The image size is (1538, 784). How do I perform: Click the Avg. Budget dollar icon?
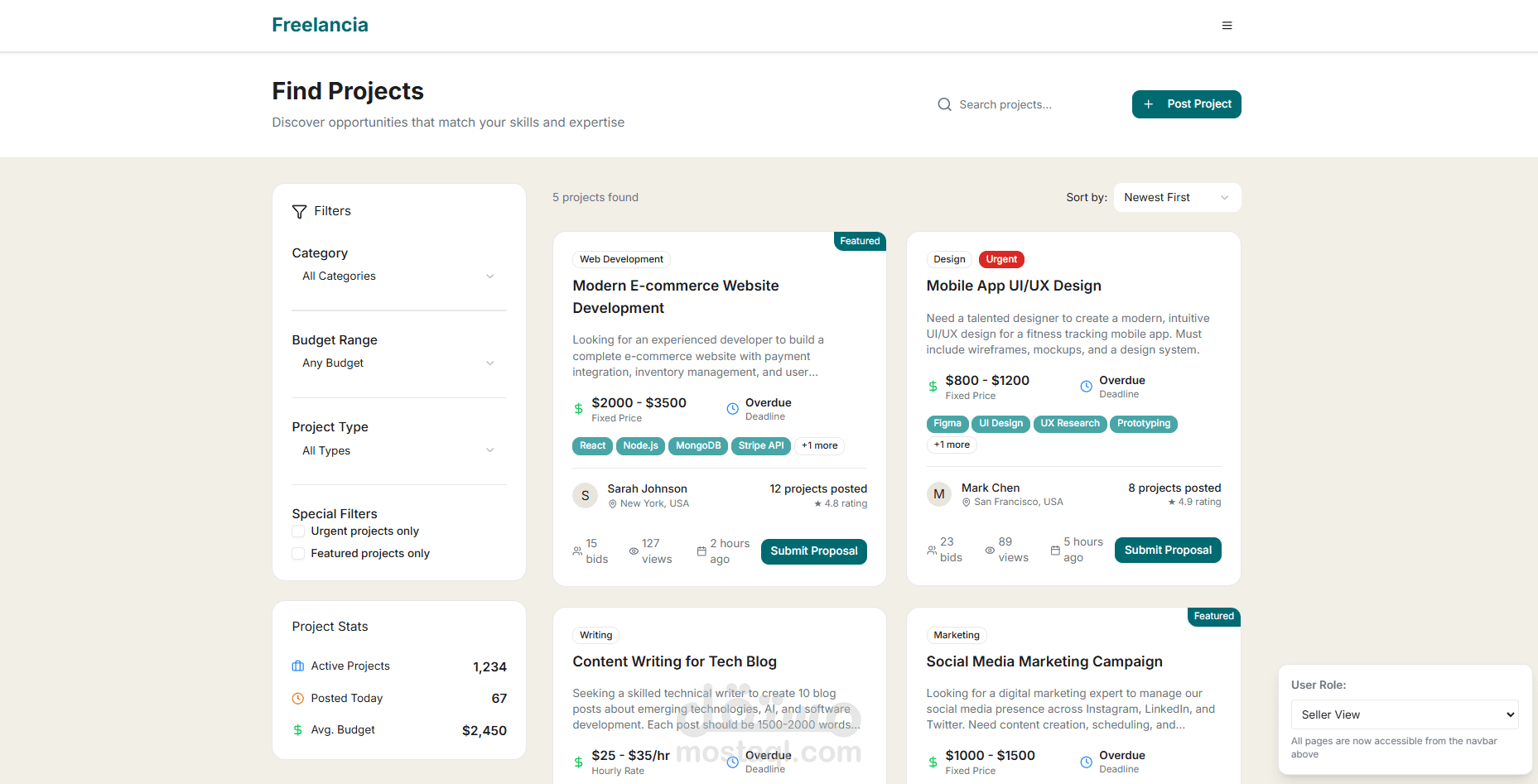(298, 730)
